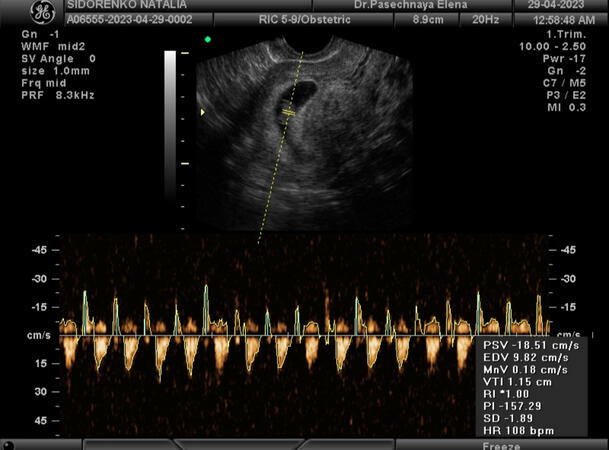
Task: Click the 1.Trim. preset label
Action: [566, 34]
